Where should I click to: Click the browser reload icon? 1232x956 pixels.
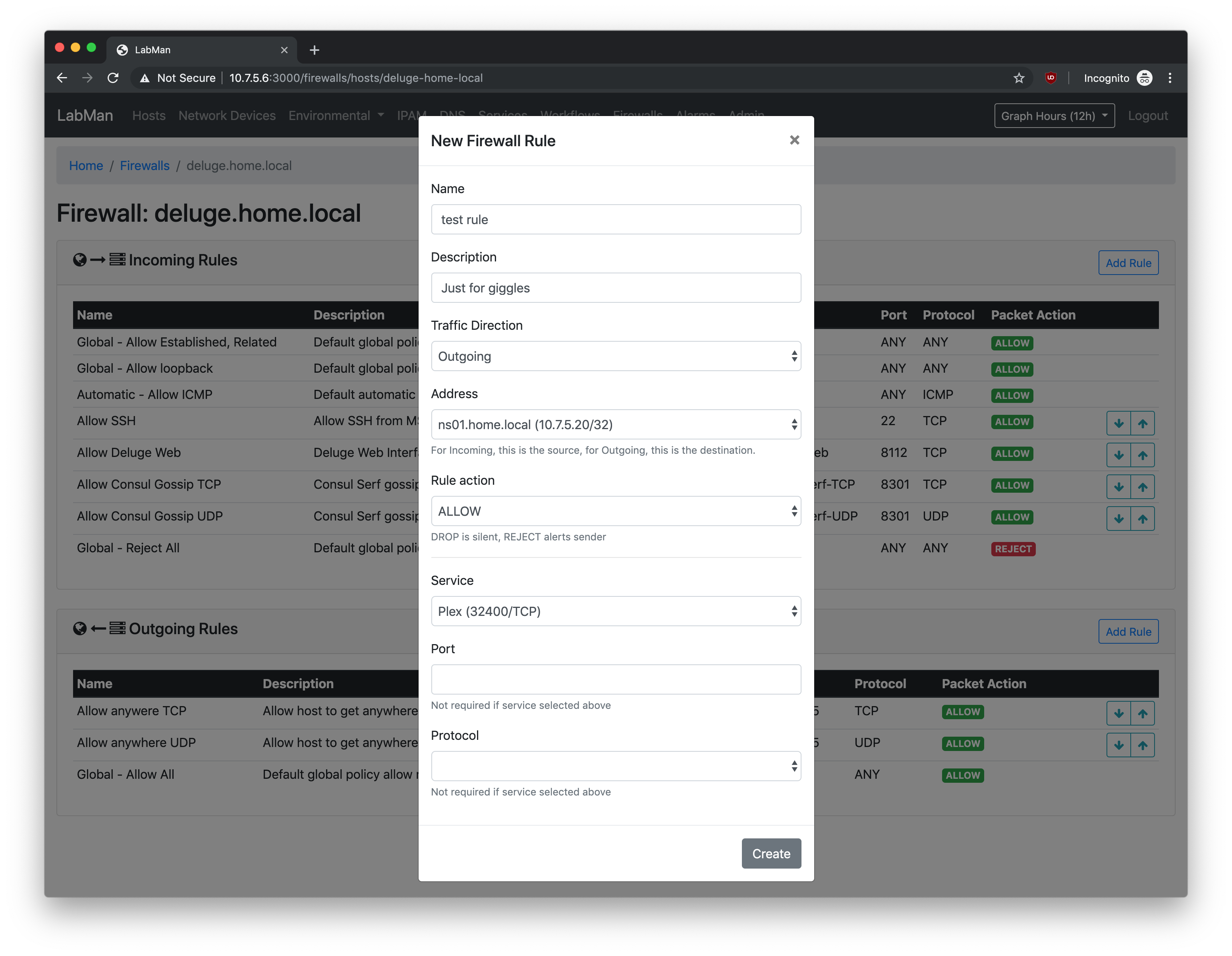point(113,78)
